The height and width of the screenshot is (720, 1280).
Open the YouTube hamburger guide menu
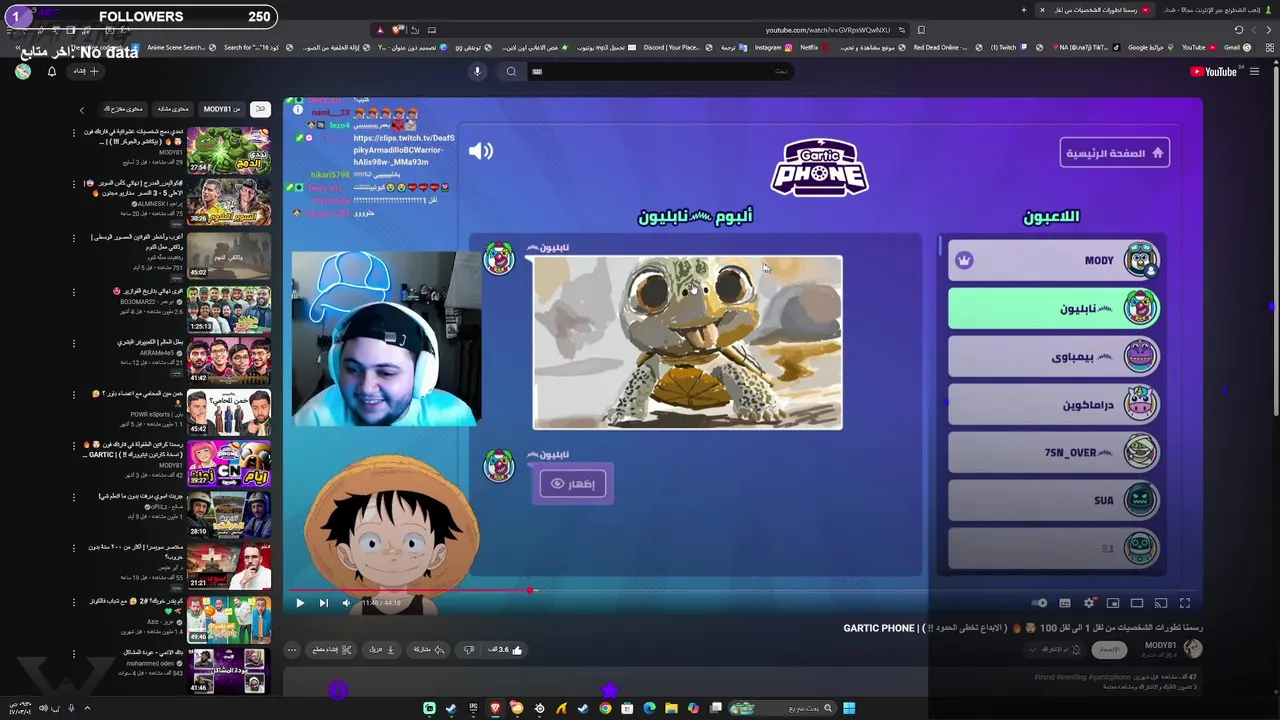pyautogui.click(x=1254, y=71)
